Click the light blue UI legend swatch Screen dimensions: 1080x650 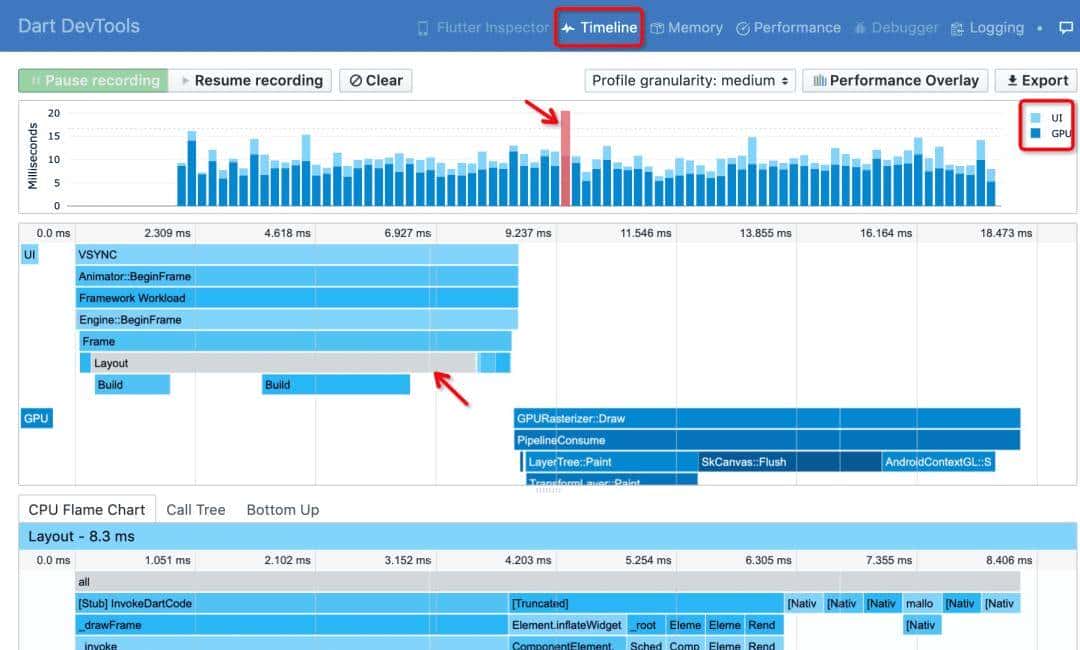1035,118
